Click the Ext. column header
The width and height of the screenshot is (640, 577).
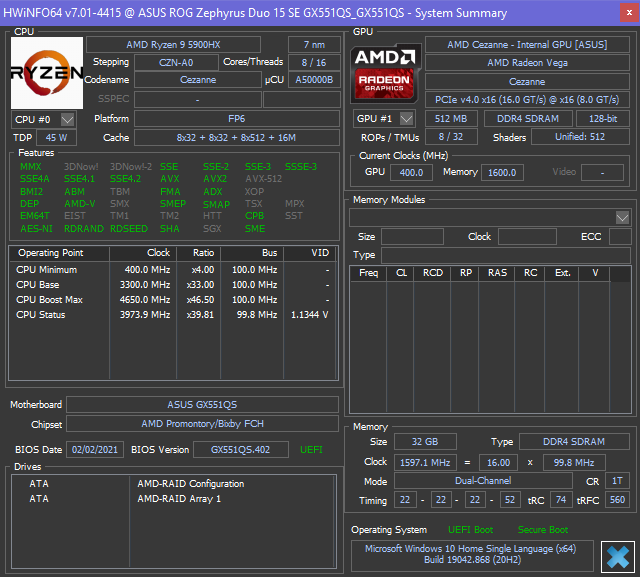(x=562, y=273)
